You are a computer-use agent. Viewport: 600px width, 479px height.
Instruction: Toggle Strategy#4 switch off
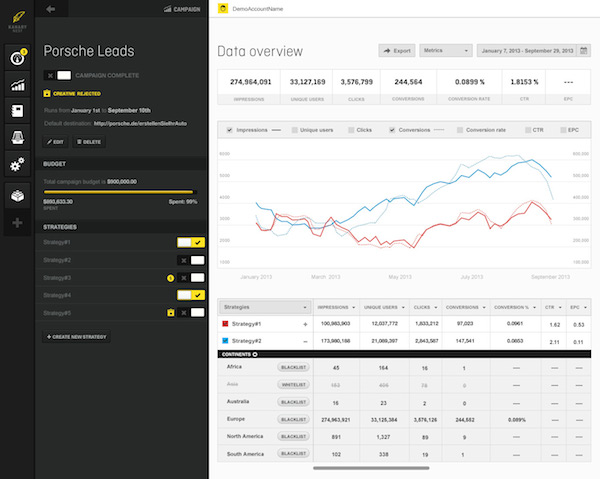click(x=191, y=295)
